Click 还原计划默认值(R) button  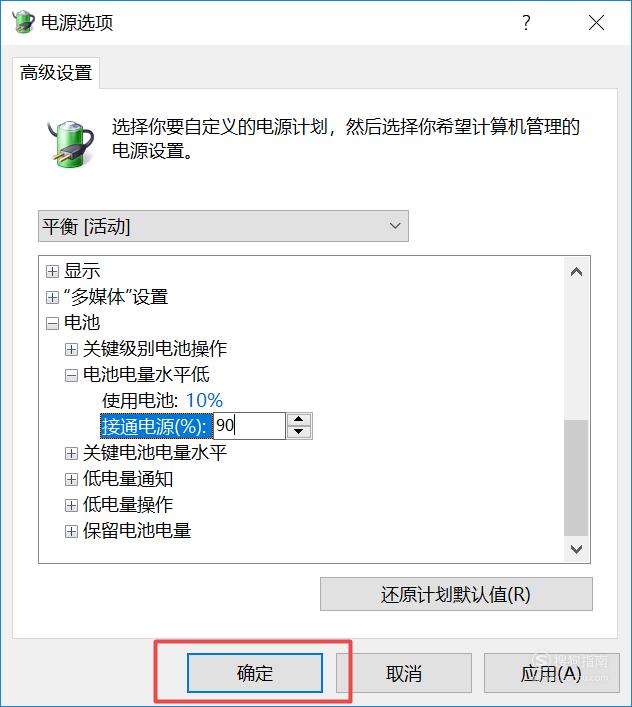click(x=456, y=594)
